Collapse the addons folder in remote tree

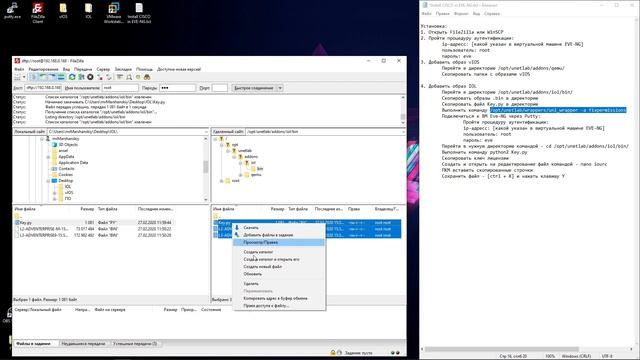(234, 157)
